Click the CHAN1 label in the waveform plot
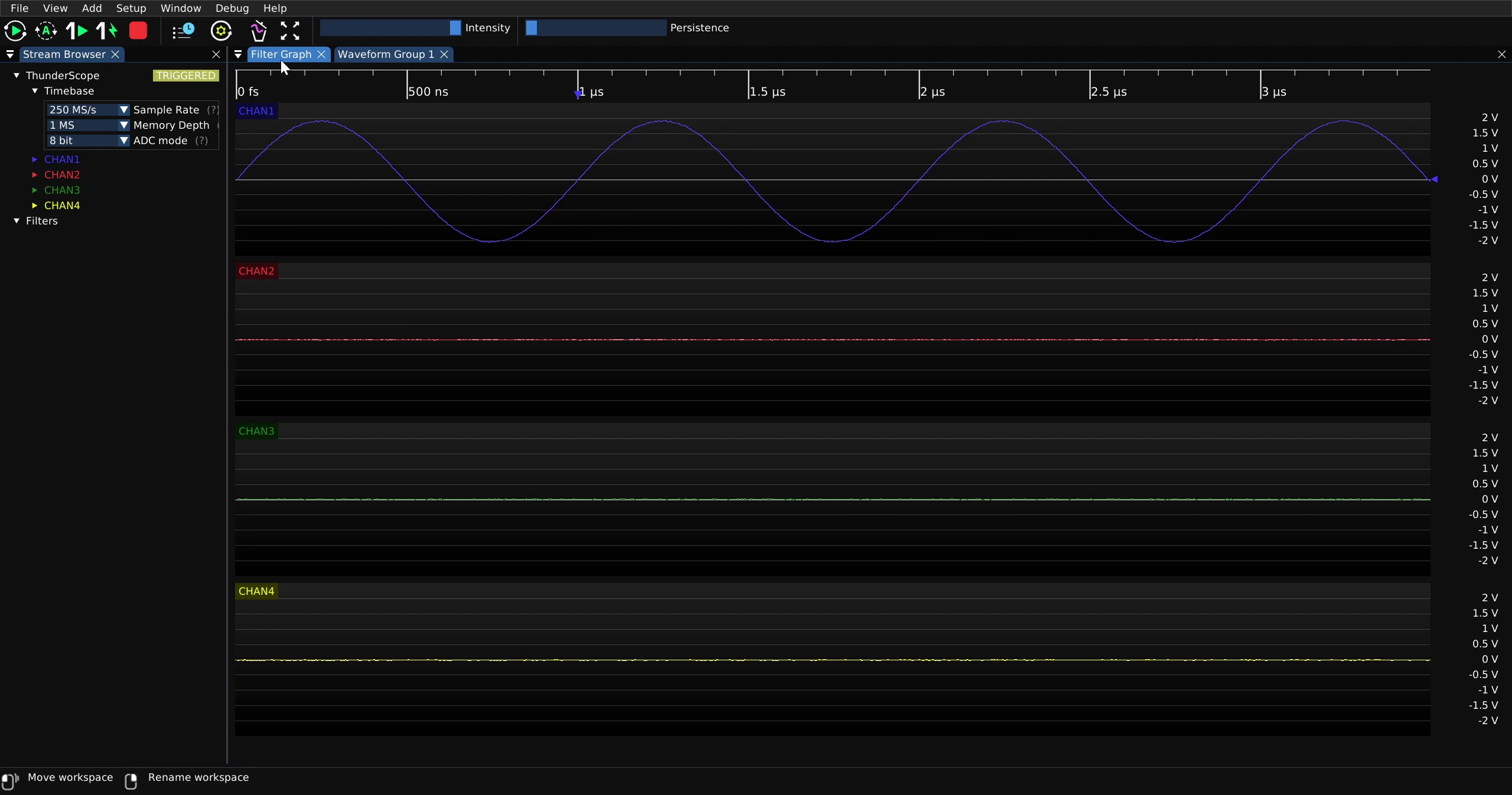This screenshot has height=795, width=1512. click(256, 111)
